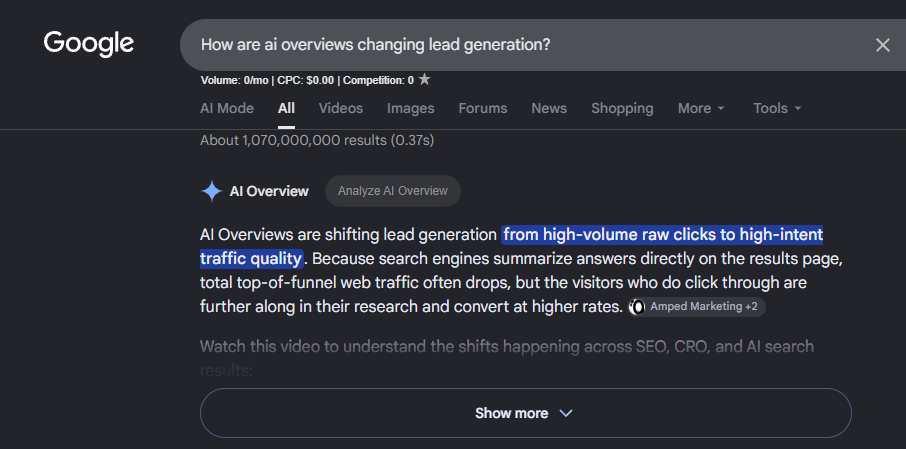This screenshot has width=906, height=449.
Task: Expand the overview with Show more
Action: [x=526, y=413]
